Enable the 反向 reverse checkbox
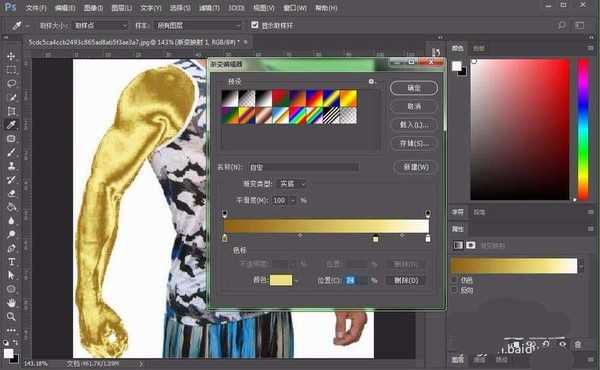Viewport: 600px width, 370px height. point(455,290)
